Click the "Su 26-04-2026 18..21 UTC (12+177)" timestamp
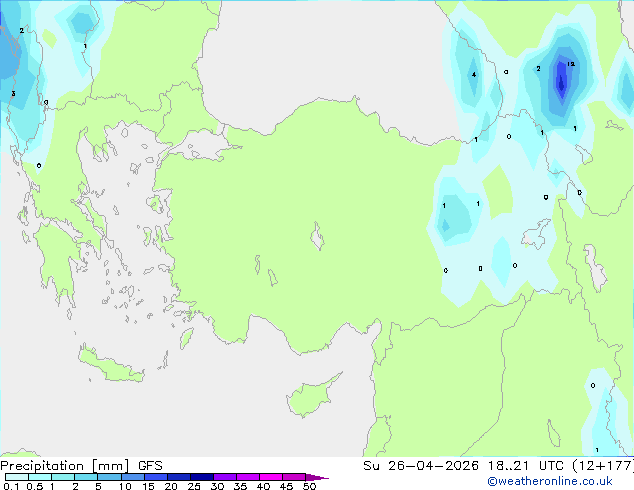 click(x=498, y=466)
